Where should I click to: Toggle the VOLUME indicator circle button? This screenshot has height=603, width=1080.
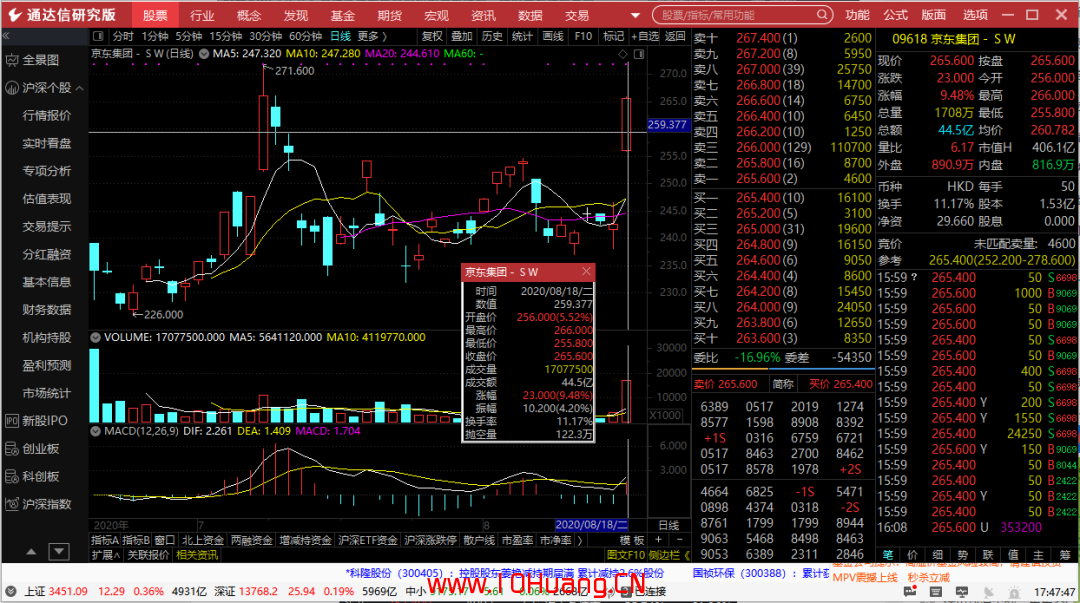point(96,338)
